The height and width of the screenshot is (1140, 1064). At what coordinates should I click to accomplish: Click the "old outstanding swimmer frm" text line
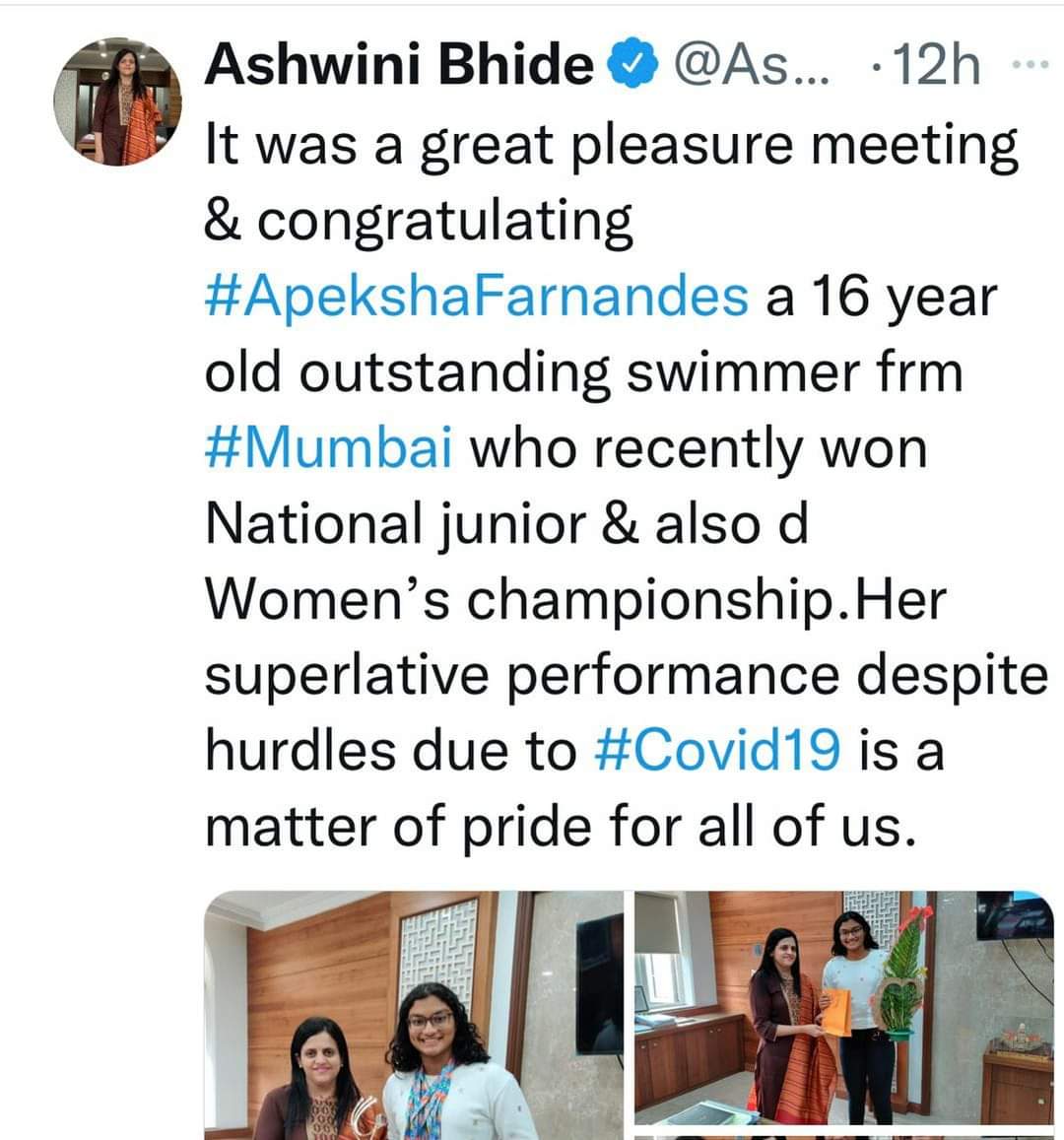point(583,371)
